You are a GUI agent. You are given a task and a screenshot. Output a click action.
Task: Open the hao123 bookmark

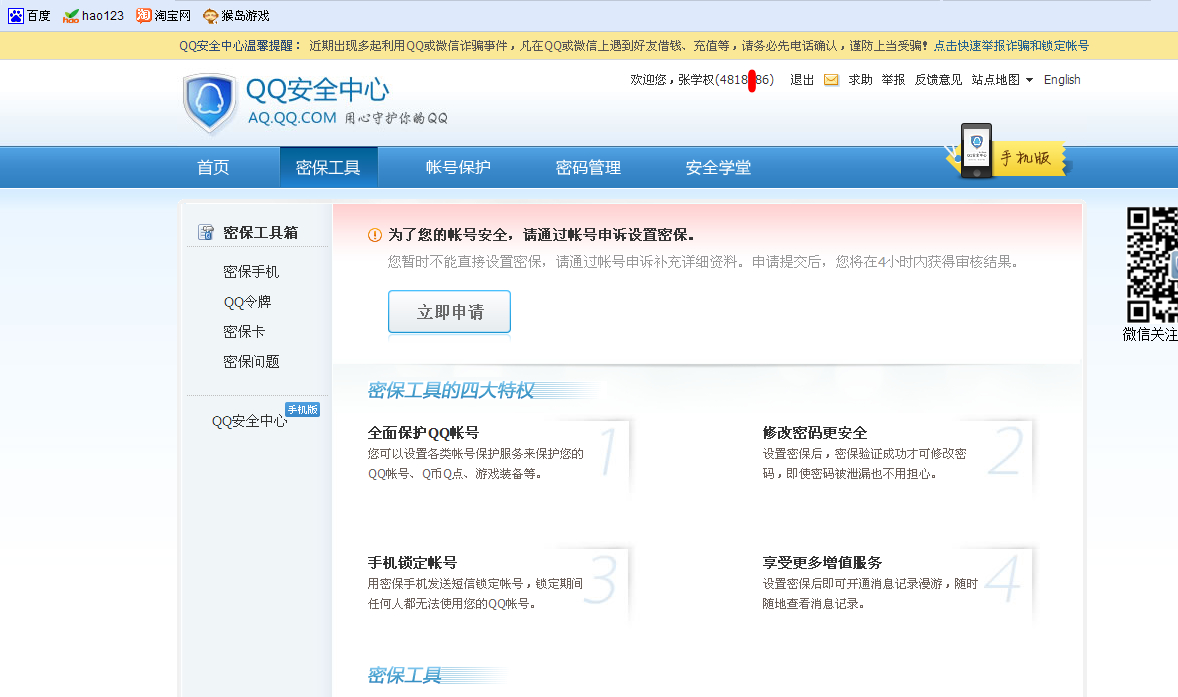coord(94,16)
